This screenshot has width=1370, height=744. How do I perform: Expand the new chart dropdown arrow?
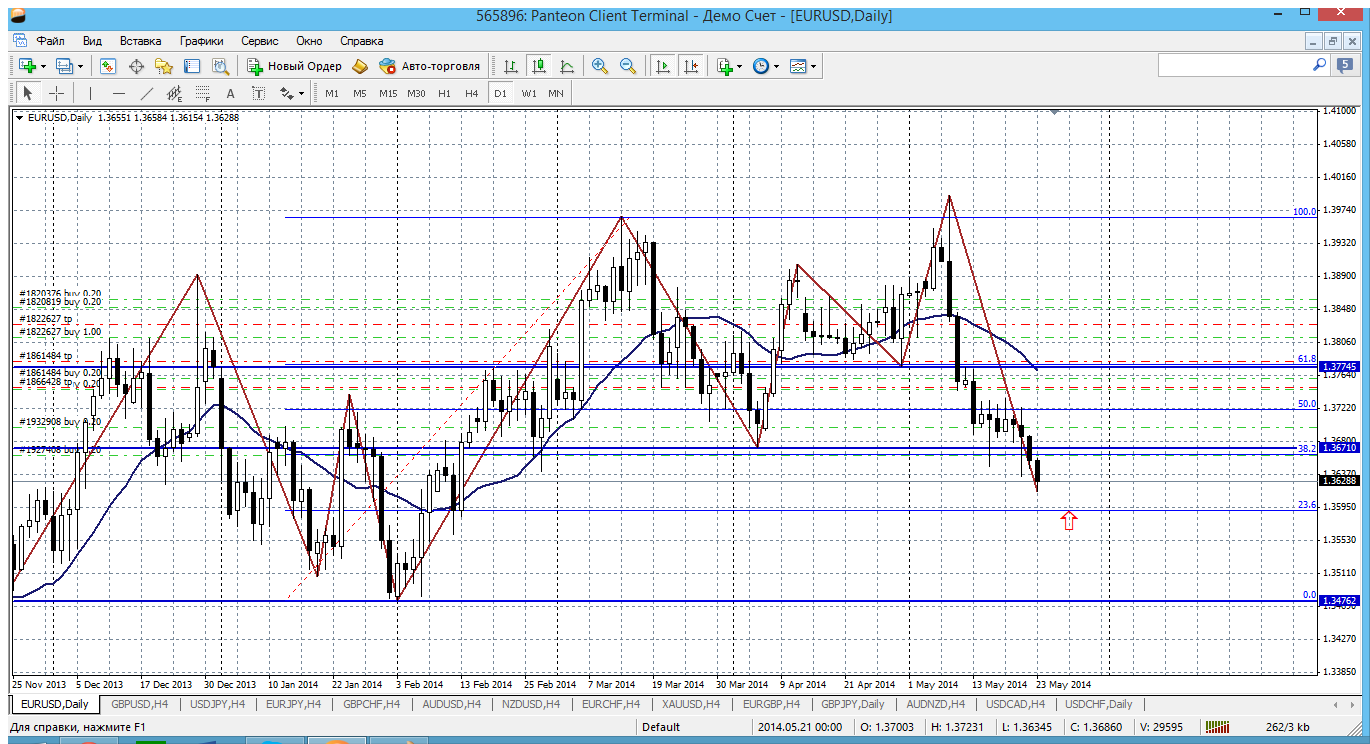point(43,66)
